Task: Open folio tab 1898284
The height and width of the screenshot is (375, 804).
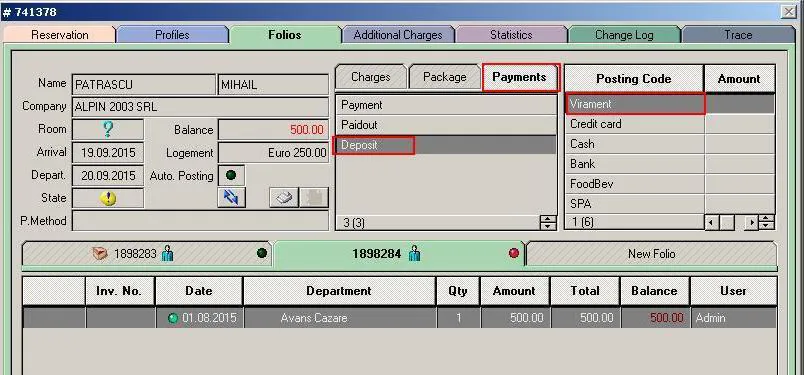Action: [x=399, y=253]
